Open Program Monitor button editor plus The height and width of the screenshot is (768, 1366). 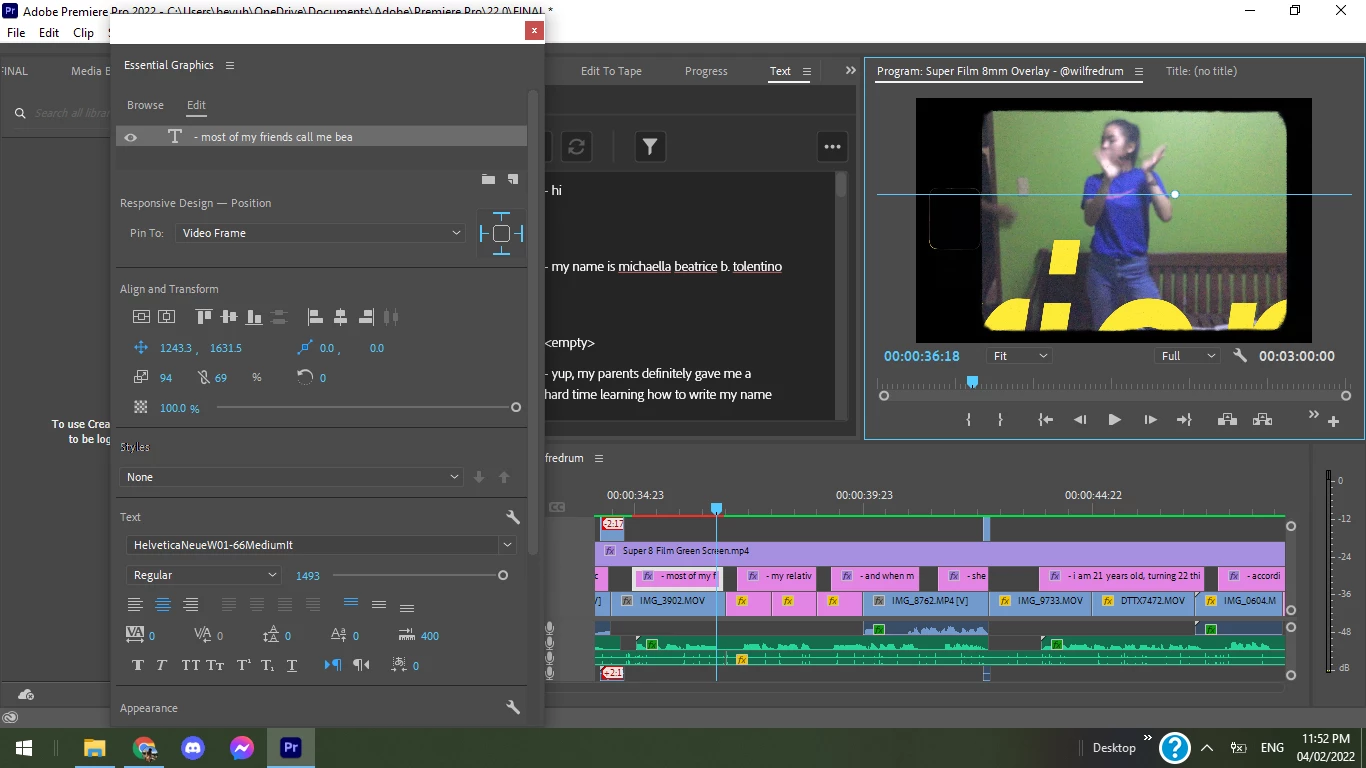pyautogui.click(x=1333, y=422)
